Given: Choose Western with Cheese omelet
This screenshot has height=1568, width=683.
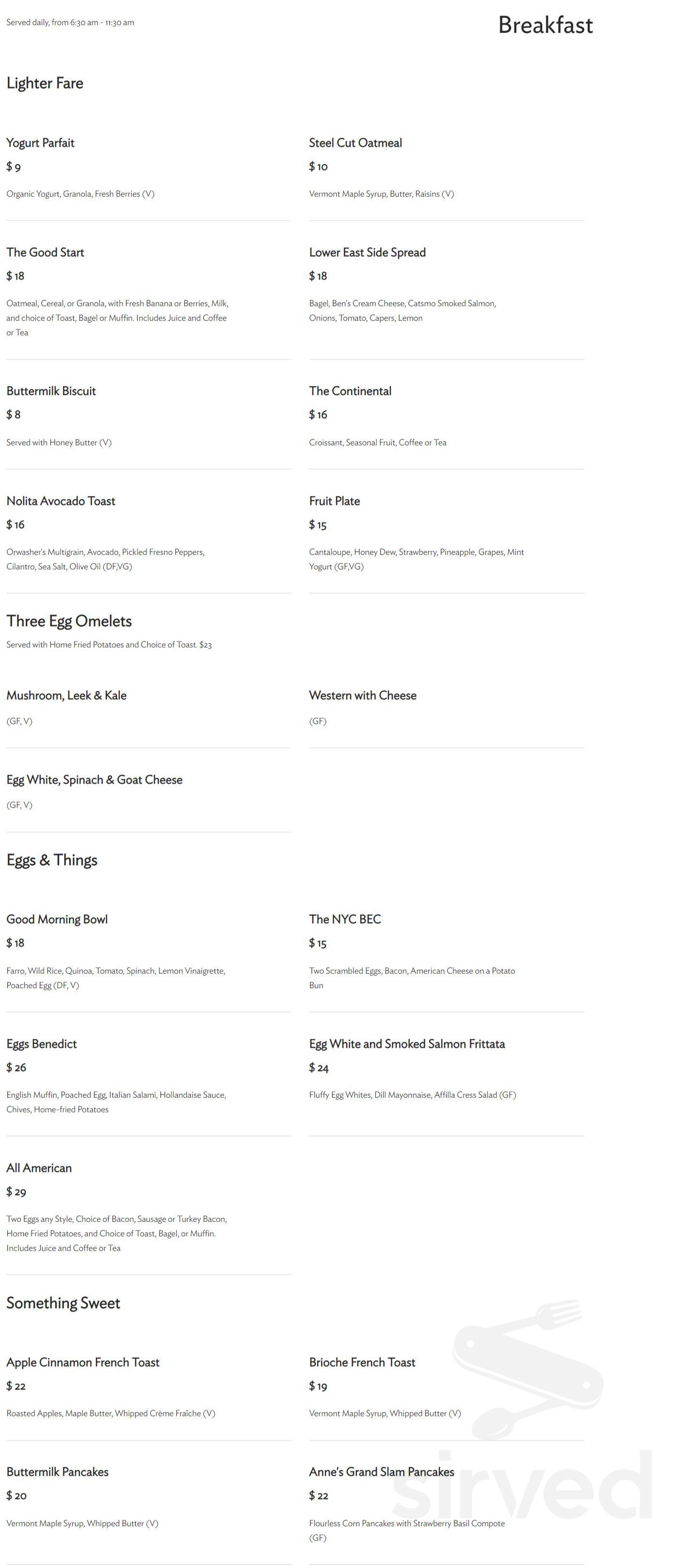Looking at the screenshot, I should 362,695.
